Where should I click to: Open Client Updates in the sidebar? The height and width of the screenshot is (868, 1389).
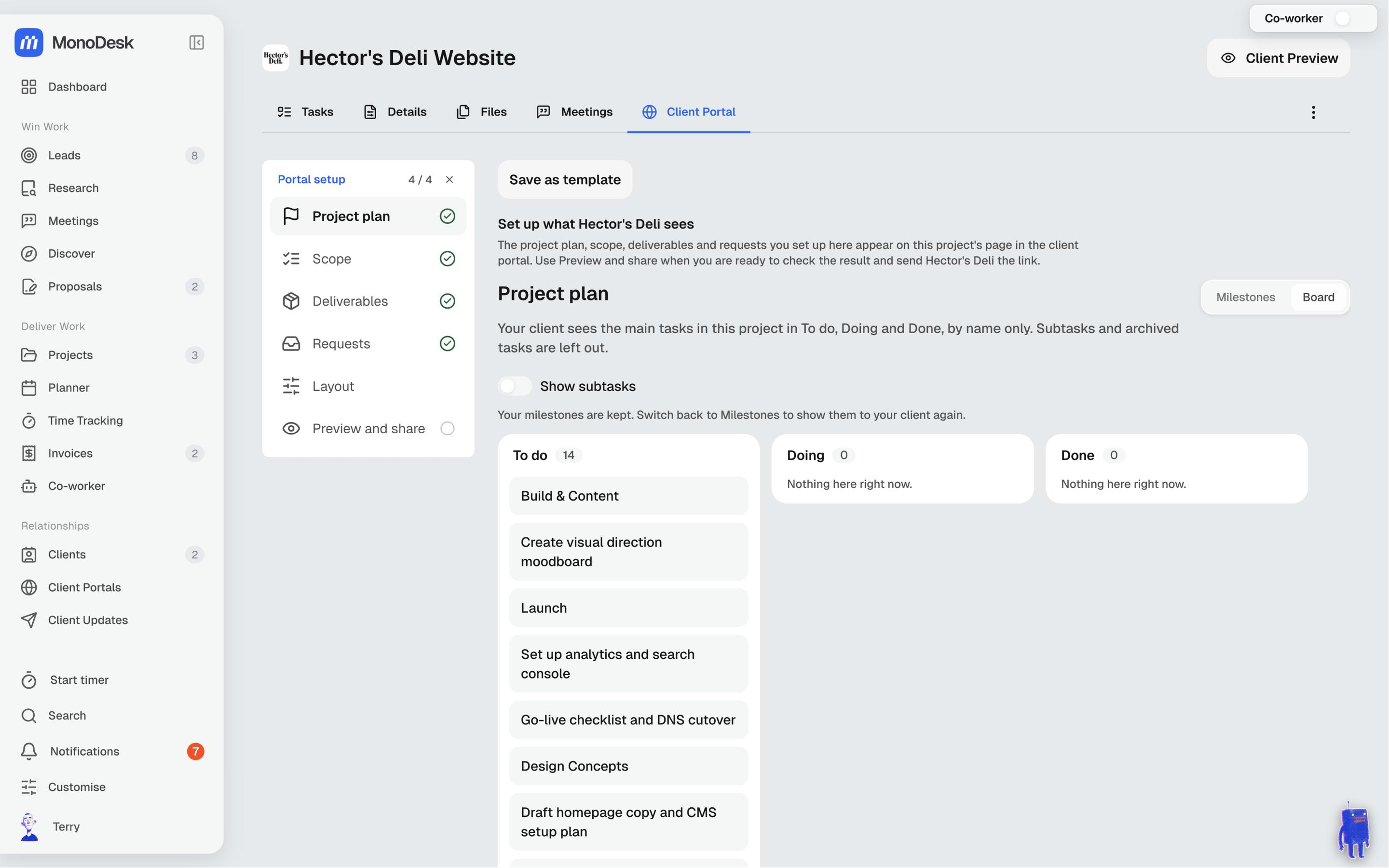pos(112,620)
